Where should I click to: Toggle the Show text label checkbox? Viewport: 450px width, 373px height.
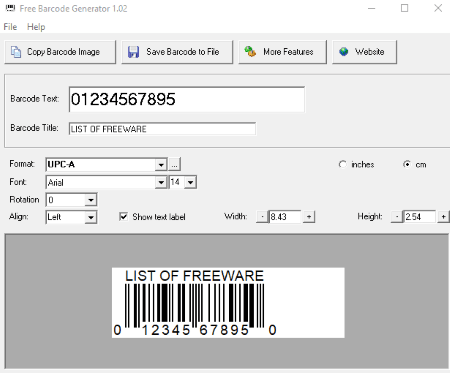click(123, 217)
